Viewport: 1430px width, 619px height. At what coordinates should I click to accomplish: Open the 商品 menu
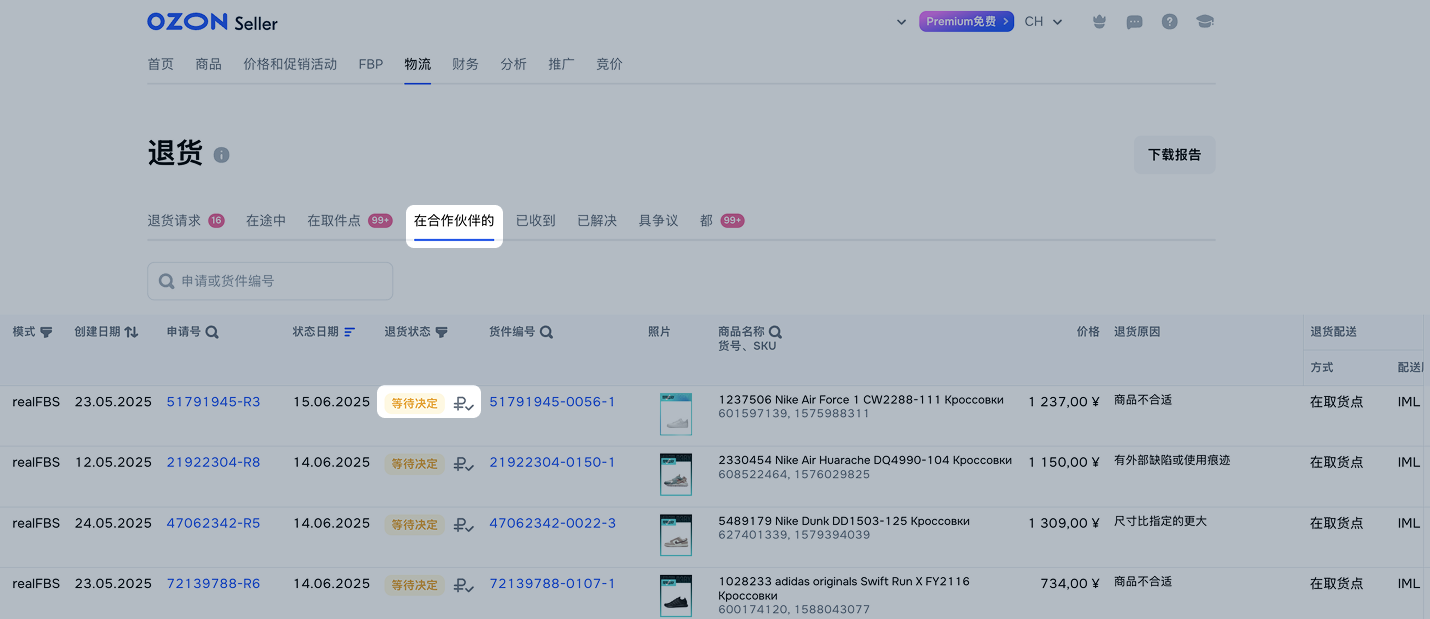click(209, 64)
